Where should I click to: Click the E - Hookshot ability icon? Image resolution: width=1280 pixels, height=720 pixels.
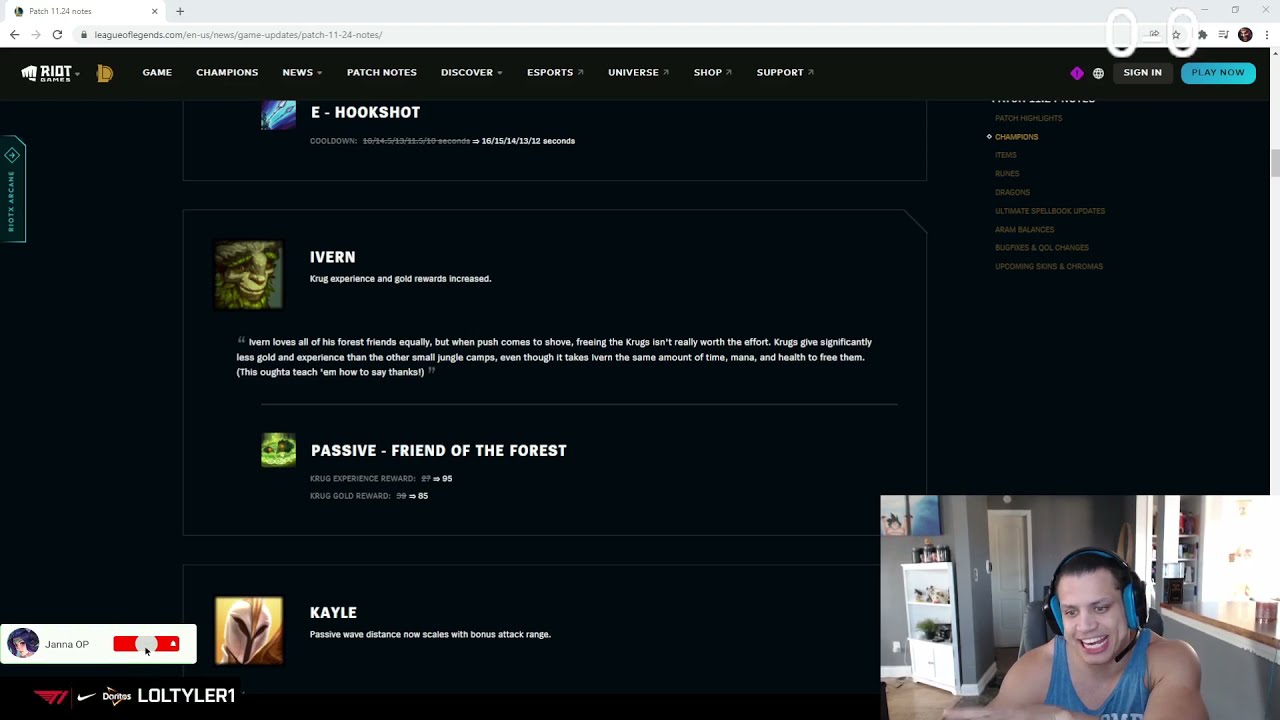tap(278, 113)
